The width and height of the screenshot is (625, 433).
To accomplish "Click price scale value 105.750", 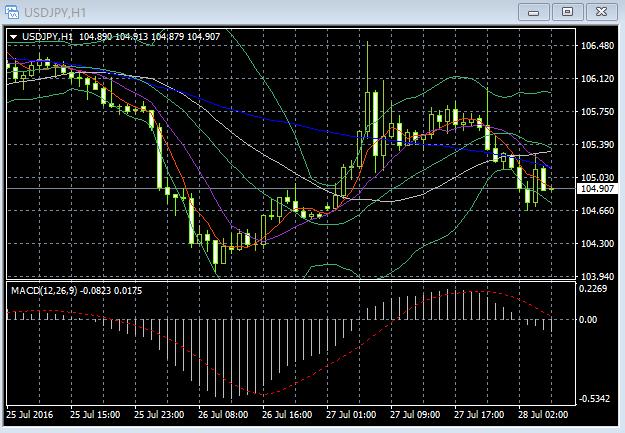I will pos(597,112).
